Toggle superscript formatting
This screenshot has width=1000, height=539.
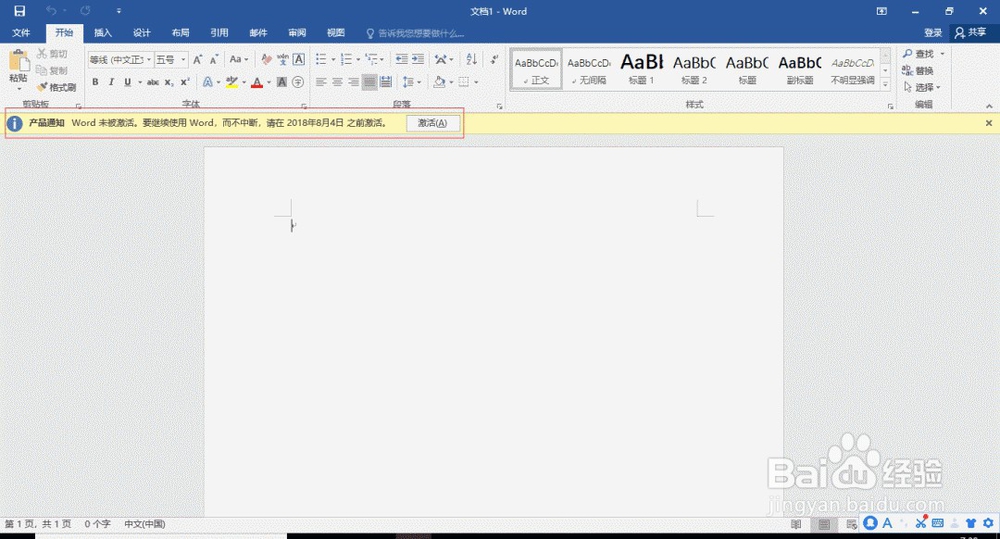[184, 82]
